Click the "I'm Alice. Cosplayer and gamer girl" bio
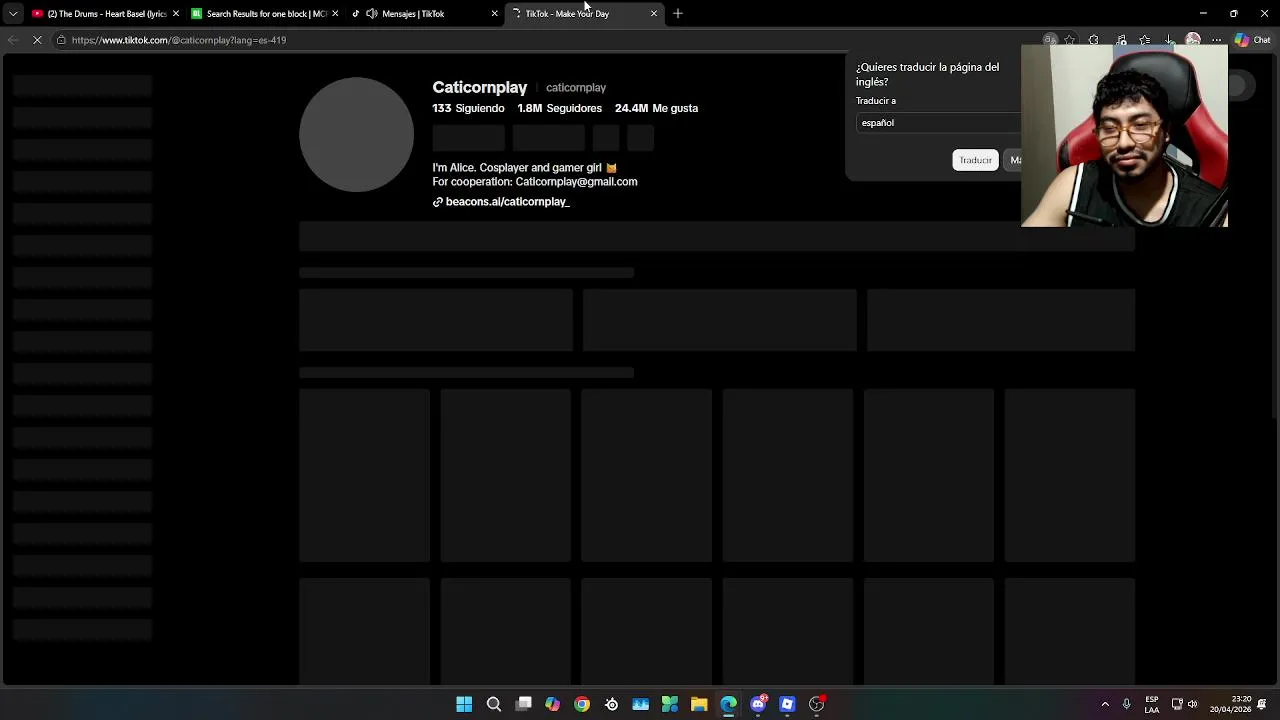1280x720 pixels. (x=524, y=168)
